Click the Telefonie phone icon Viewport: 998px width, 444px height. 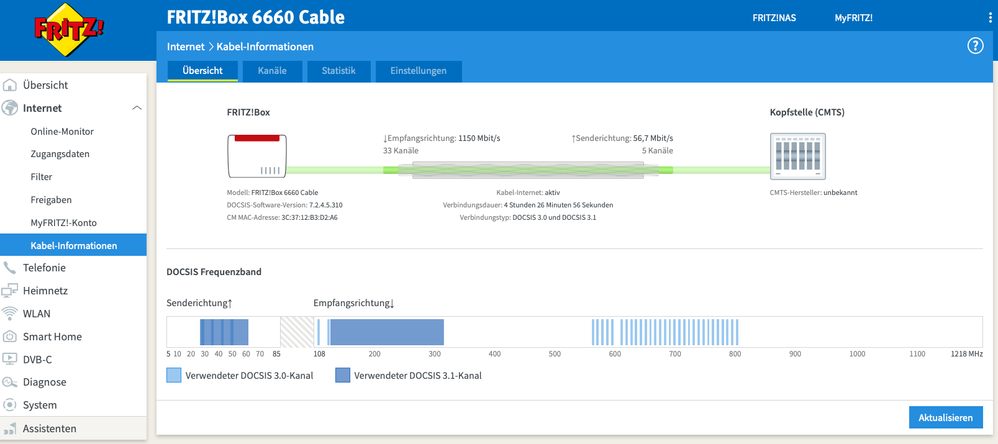point(10,268)
